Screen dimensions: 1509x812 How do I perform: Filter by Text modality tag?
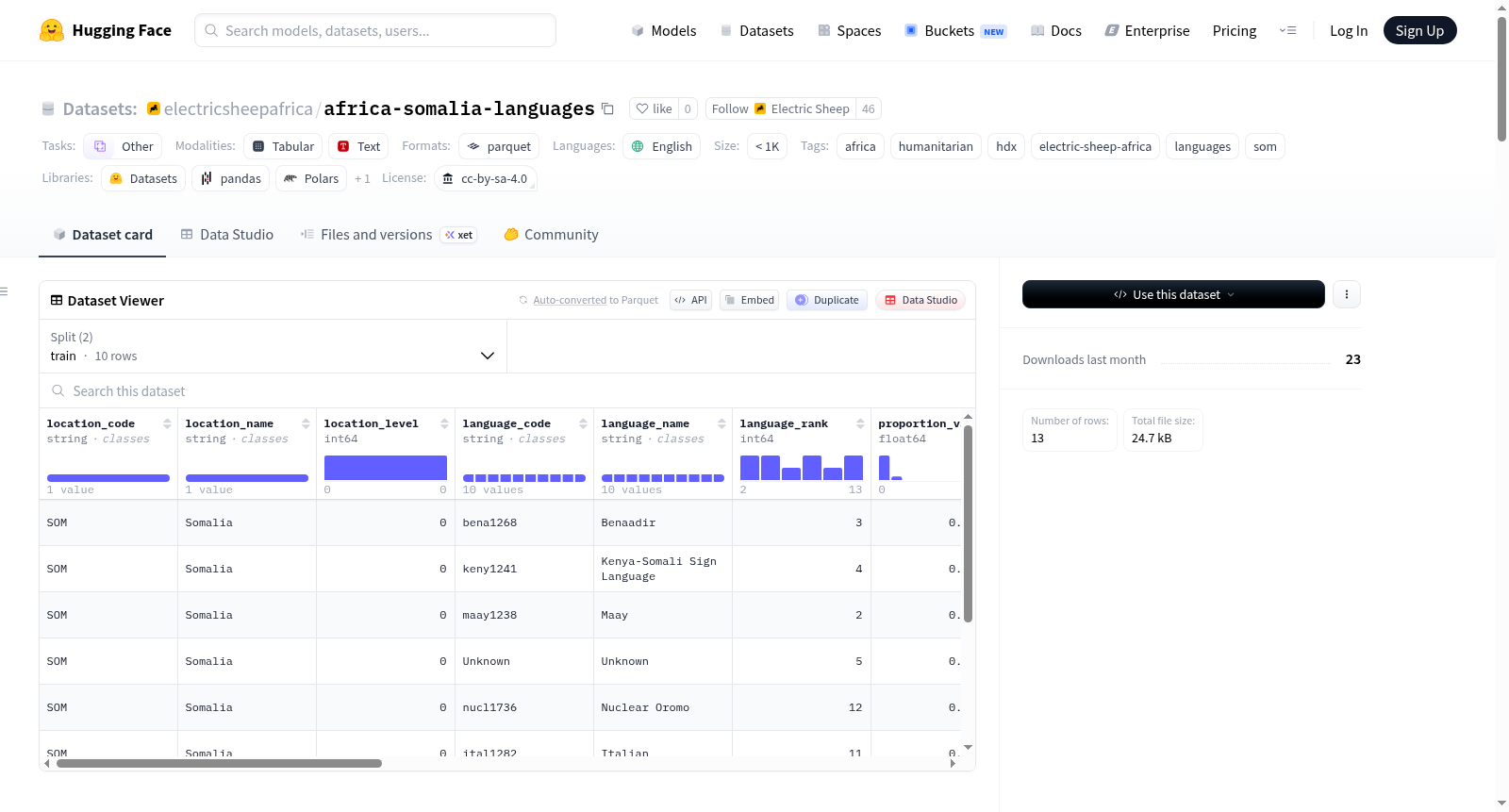358,146
